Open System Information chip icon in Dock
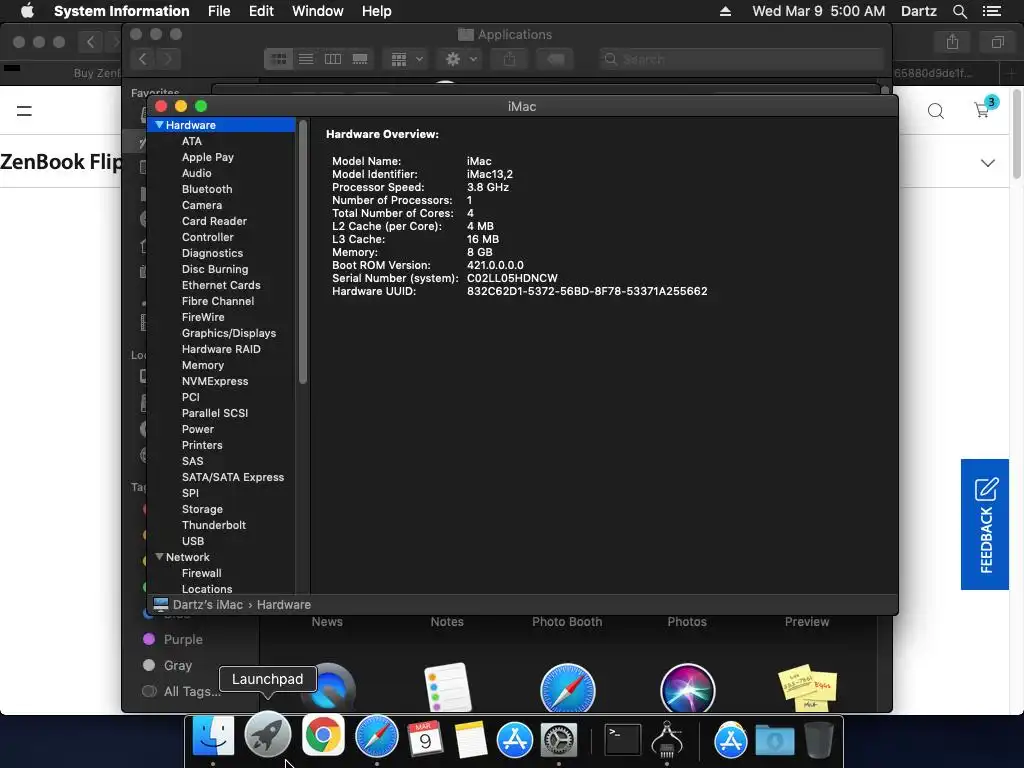 pos(667,740)
